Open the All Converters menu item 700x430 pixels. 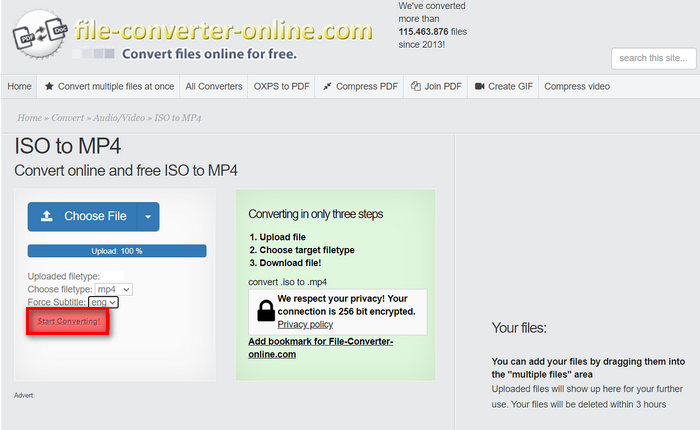point(214,86)
